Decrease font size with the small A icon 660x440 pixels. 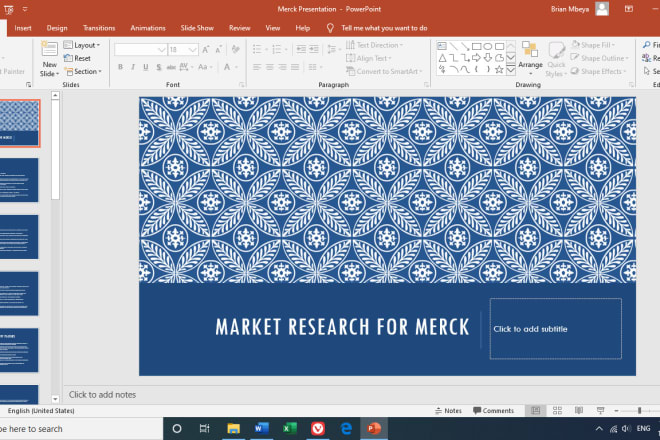coord(218,50)
